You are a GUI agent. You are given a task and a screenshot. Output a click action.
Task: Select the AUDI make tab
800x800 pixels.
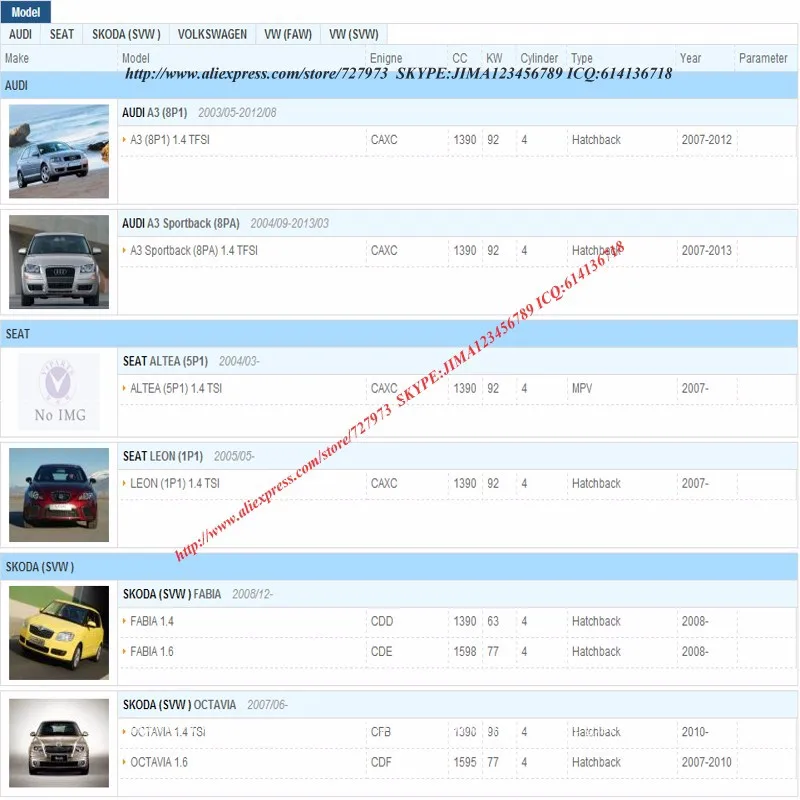(20, 34)
